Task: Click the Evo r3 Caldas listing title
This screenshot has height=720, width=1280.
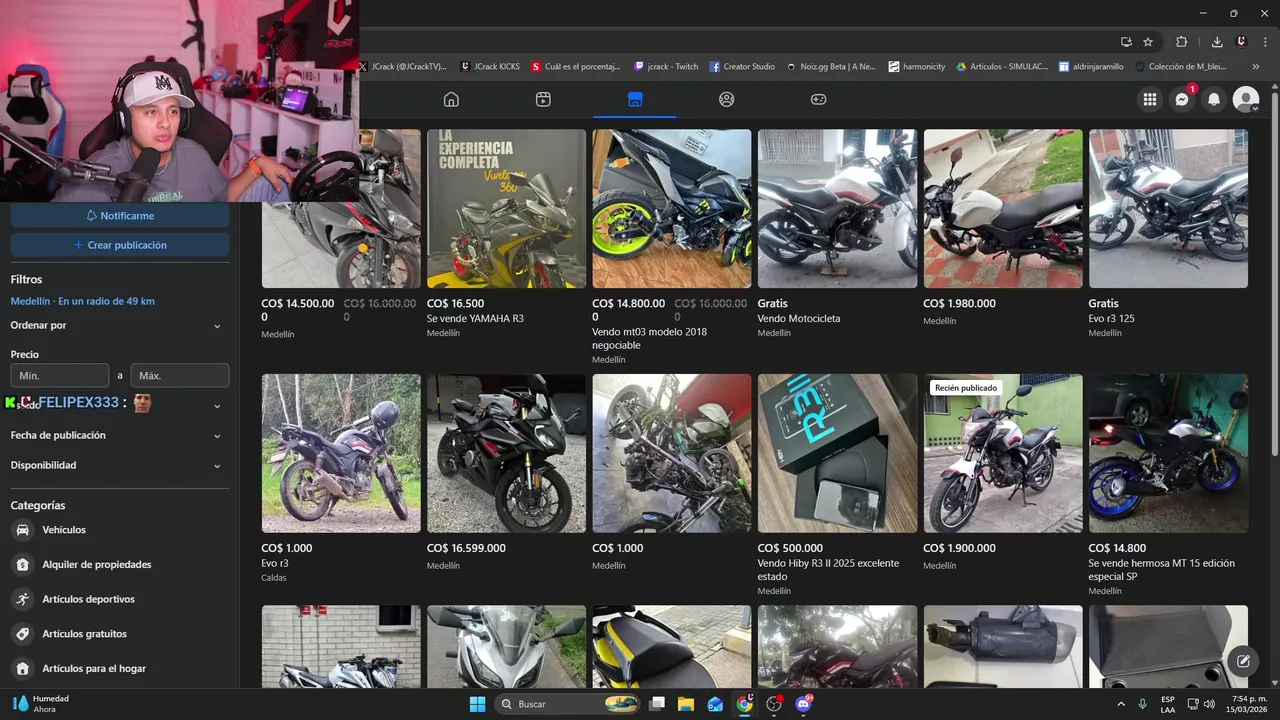Action: click(275, 563)
